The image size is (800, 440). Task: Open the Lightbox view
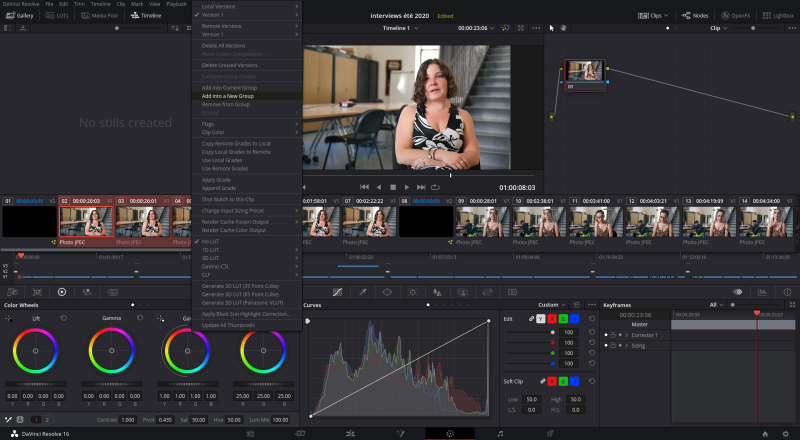click(778, 16)
